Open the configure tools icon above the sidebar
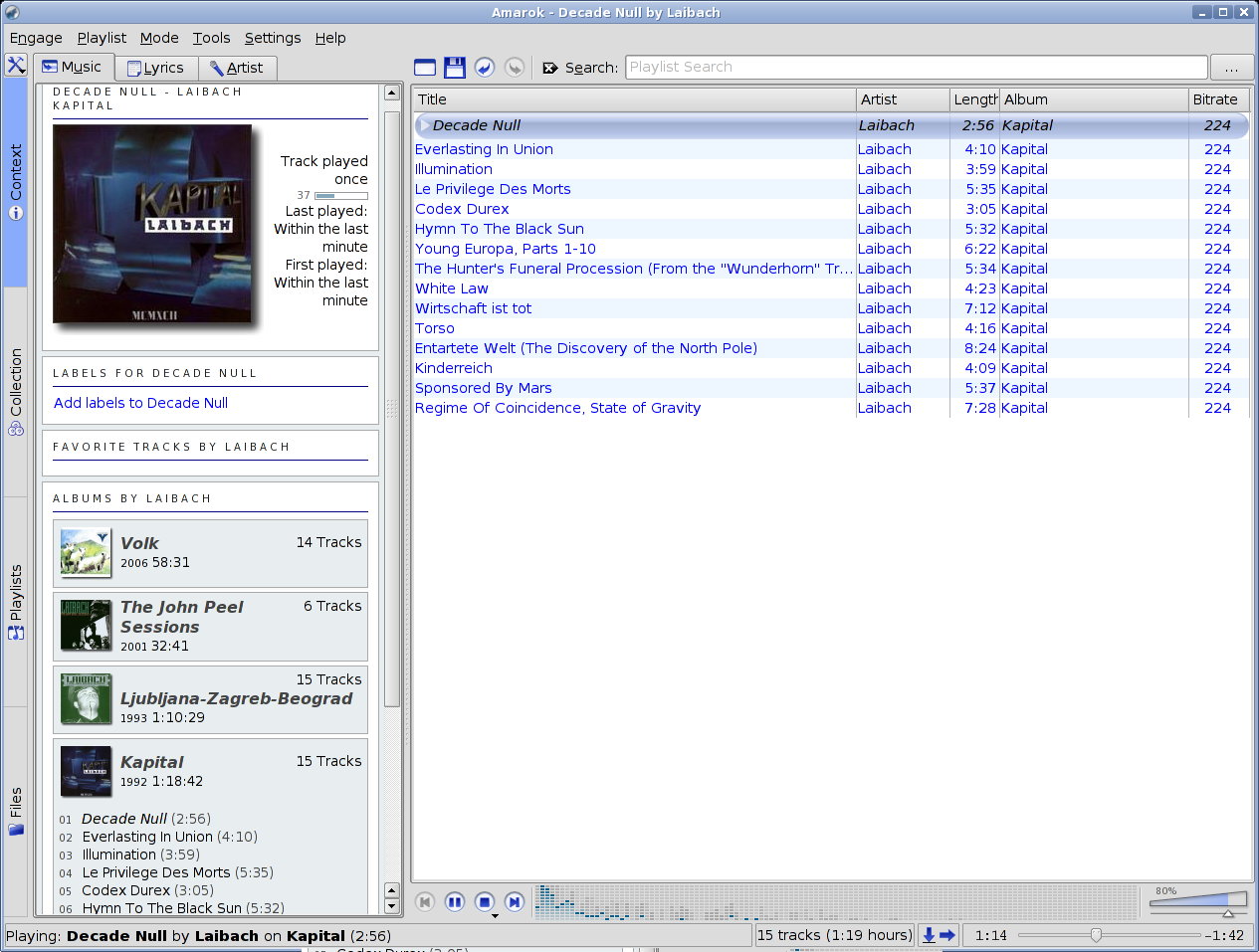 click(16, 66)
